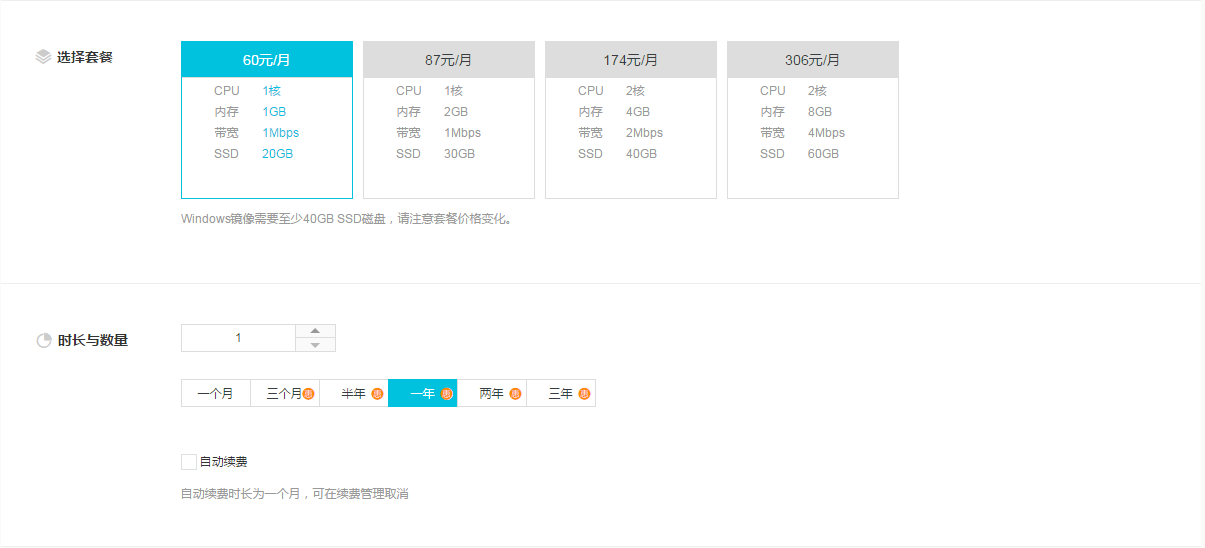Select the 三个月 duration option
1205x548 pixels.
tap(285, 394)
